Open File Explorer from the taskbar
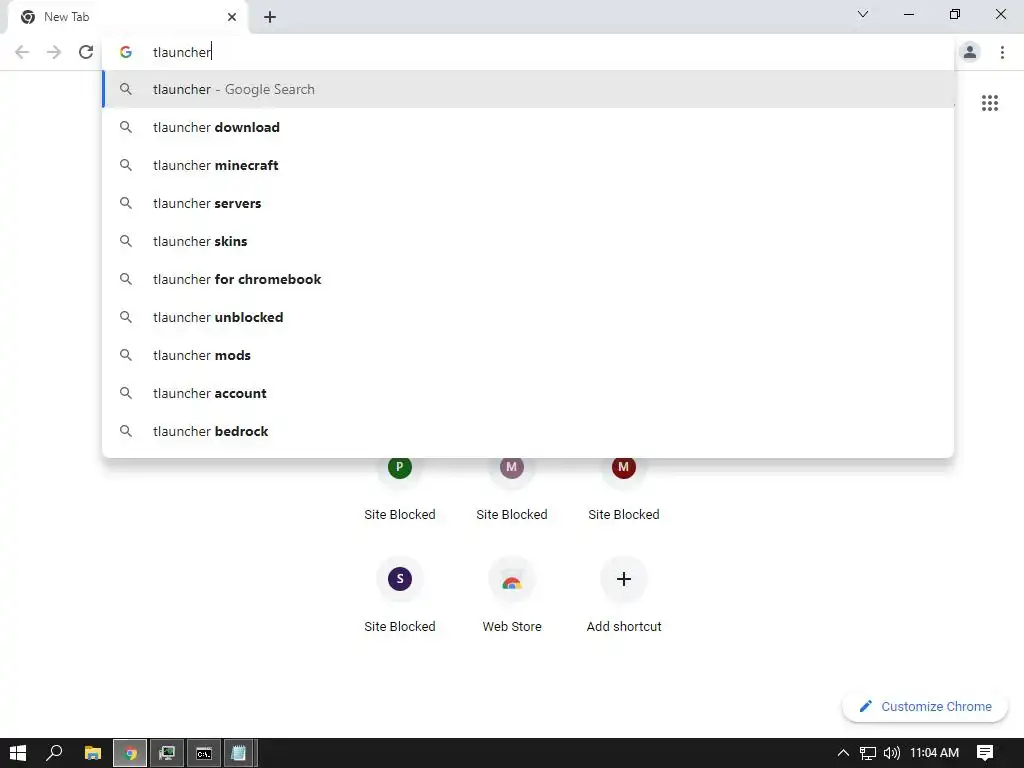Screen dimensions: 1024x768 tap(93, 753)
